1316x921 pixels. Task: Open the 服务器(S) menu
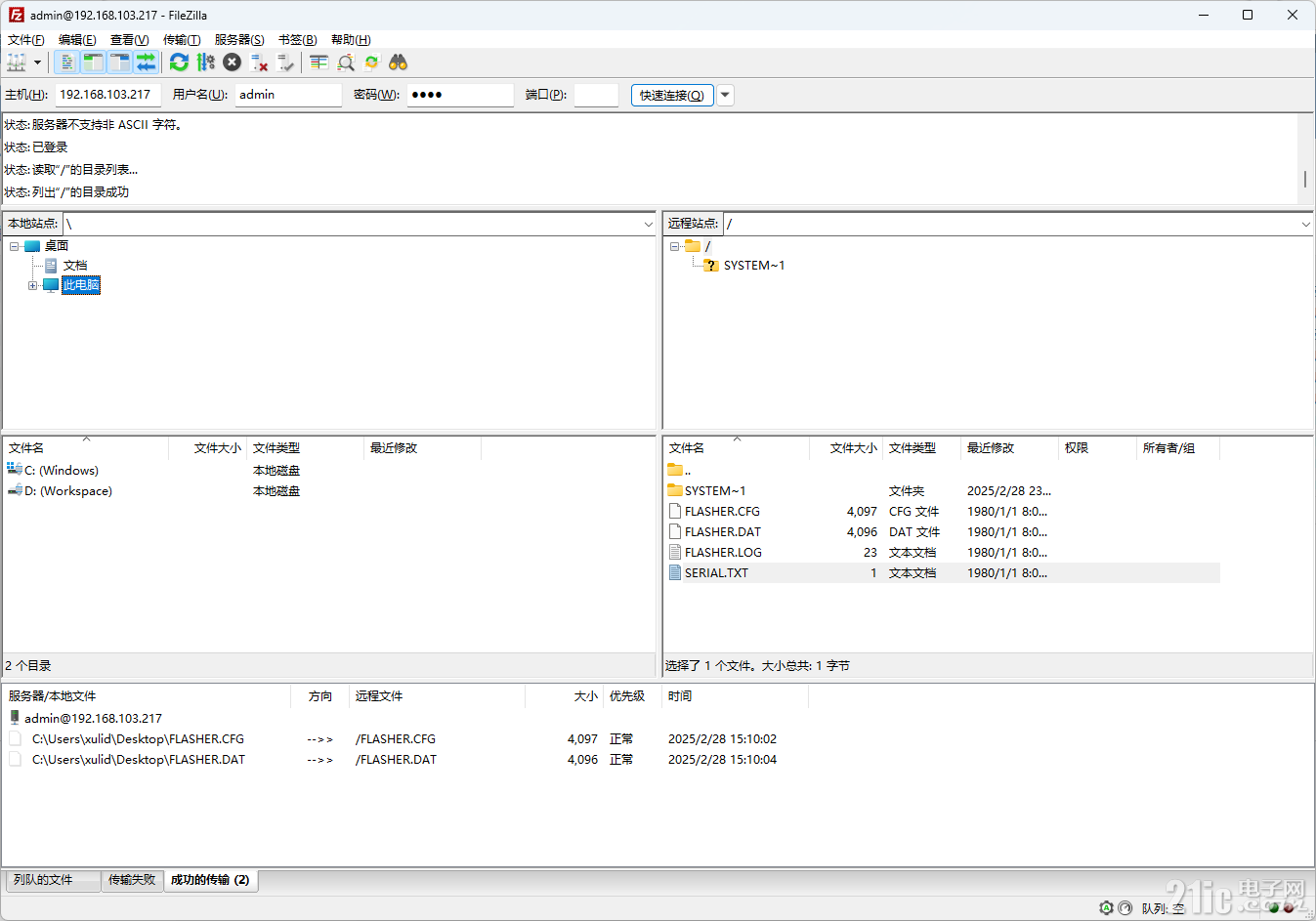tap(239, 40)
